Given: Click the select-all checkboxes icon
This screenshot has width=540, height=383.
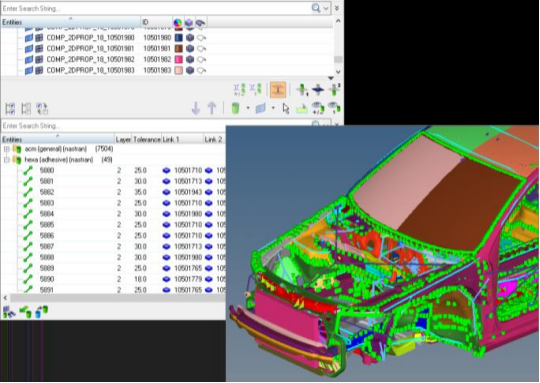Looking at the screenshot, I should click(x=10, y=108).
